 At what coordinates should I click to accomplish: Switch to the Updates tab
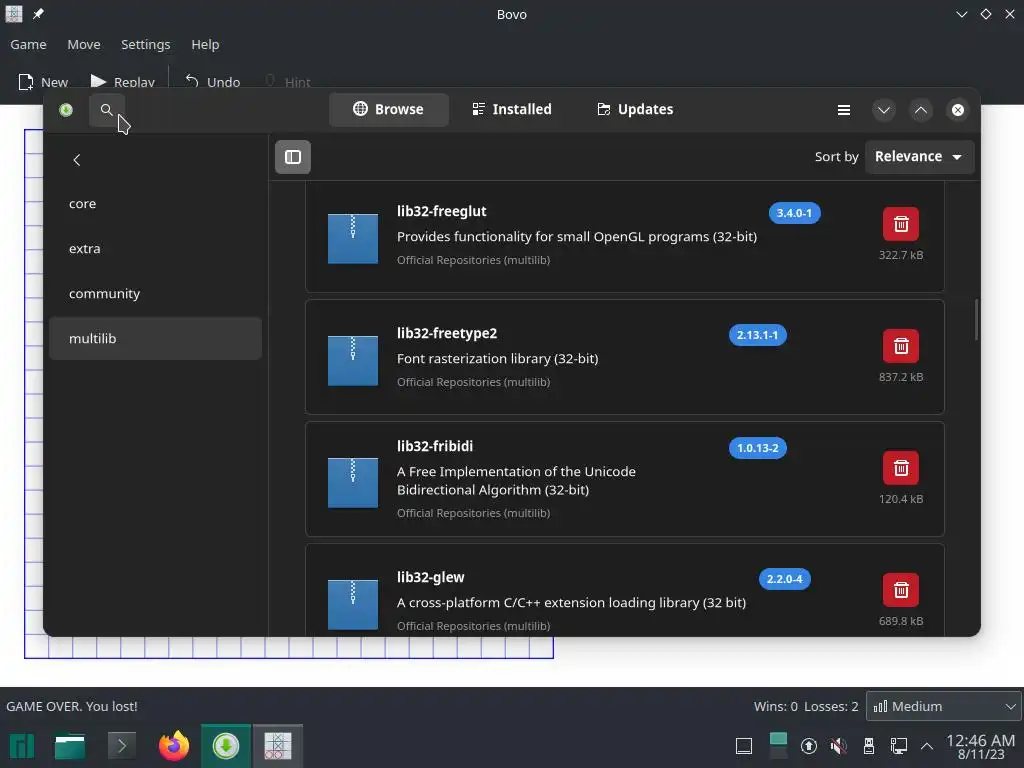pyautogui.click(x=635, y=109)
